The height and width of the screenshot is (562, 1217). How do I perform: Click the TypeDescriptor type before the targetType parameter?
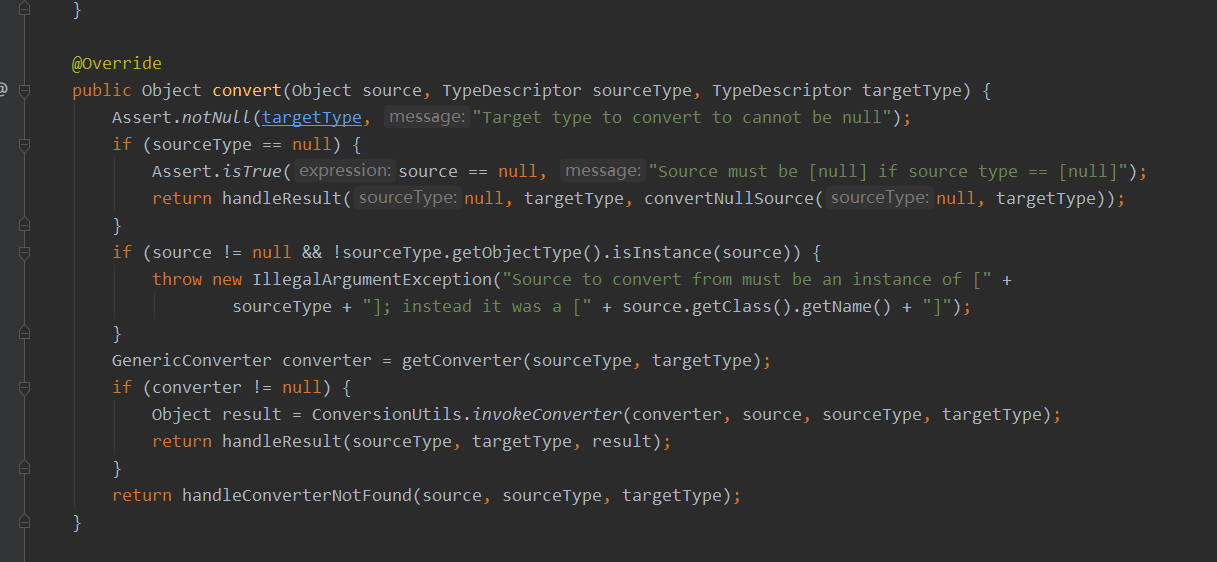click(782, 90)
